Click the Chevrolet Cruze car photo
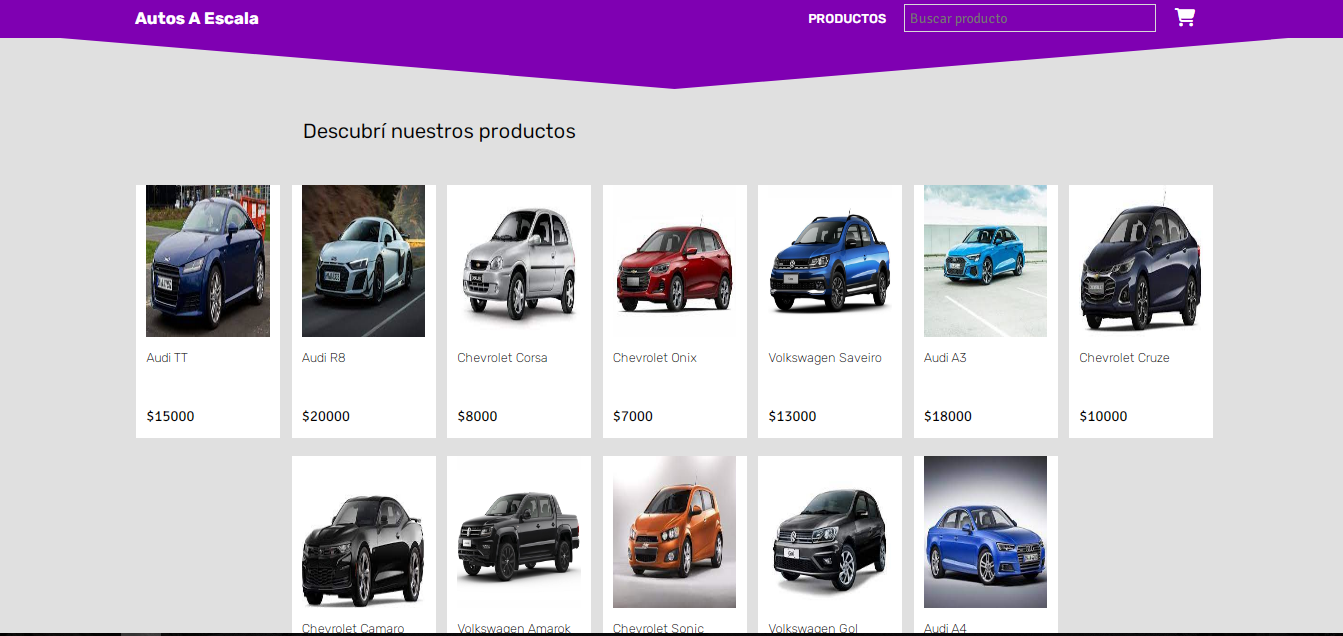 [x=1141, y=261]
